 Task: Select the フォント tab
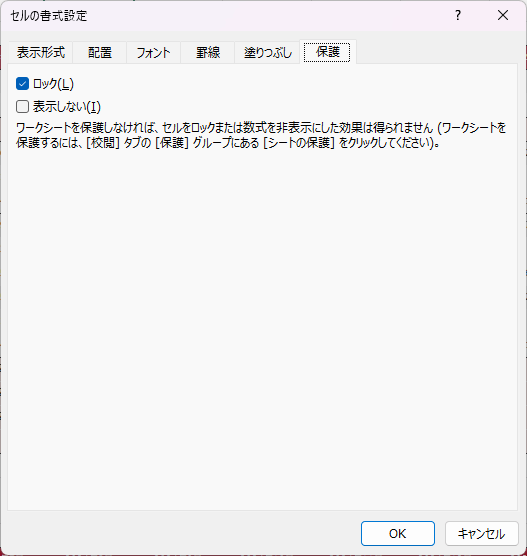(x=154, y=52)
